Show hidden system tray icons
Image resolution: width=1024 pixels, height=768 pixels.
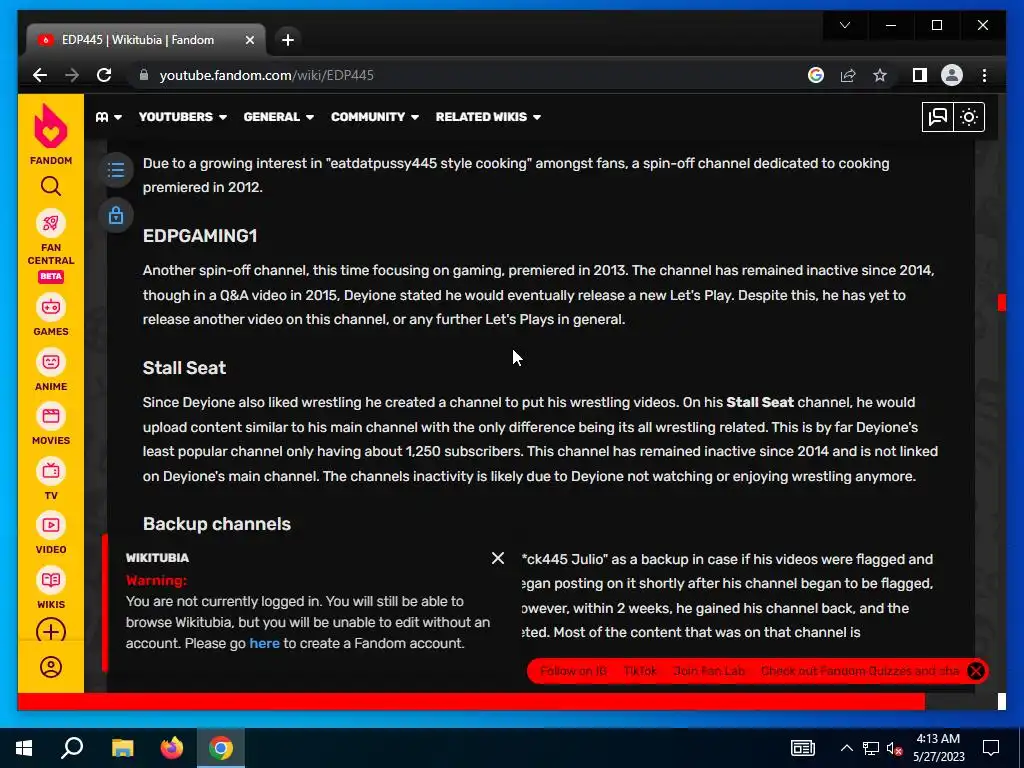click(846, 748)
